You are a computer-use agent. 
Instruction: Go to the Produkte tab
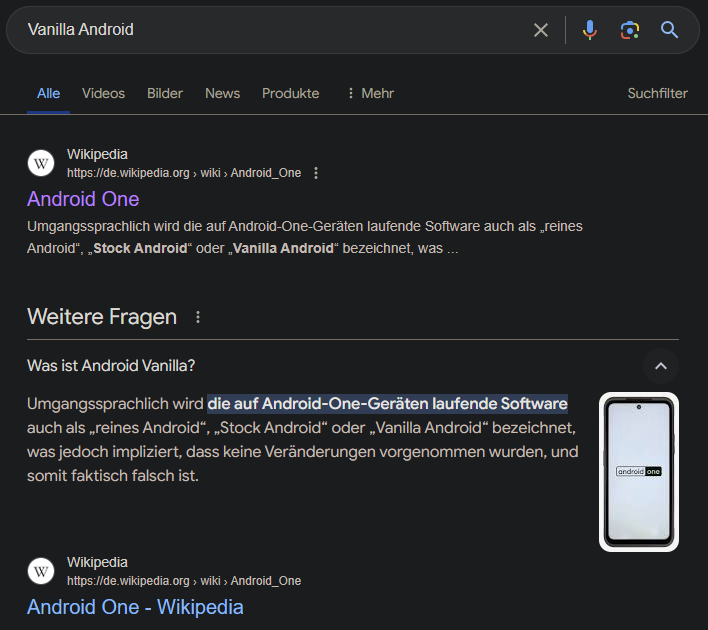click(290, 93)
